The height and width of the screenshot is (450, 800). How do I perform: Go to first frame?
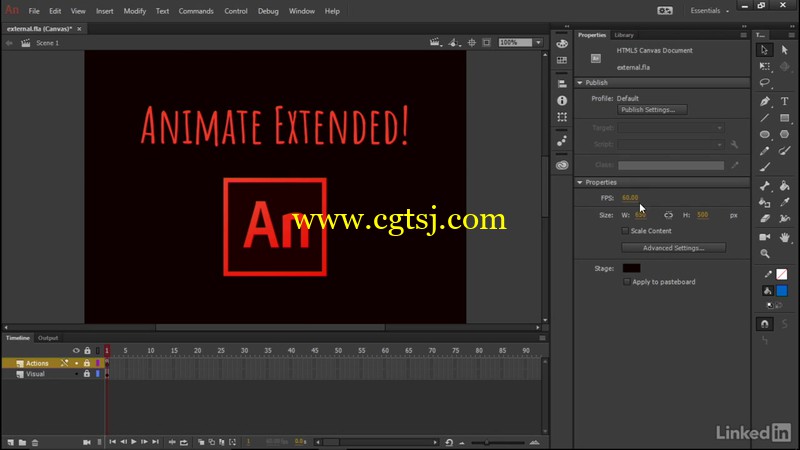coord(112,442)
